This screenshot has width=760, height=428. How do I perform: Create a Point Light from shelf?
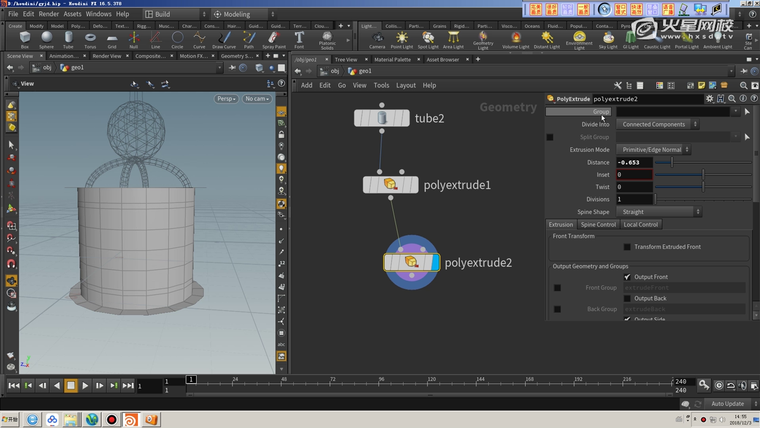(402, 38)
